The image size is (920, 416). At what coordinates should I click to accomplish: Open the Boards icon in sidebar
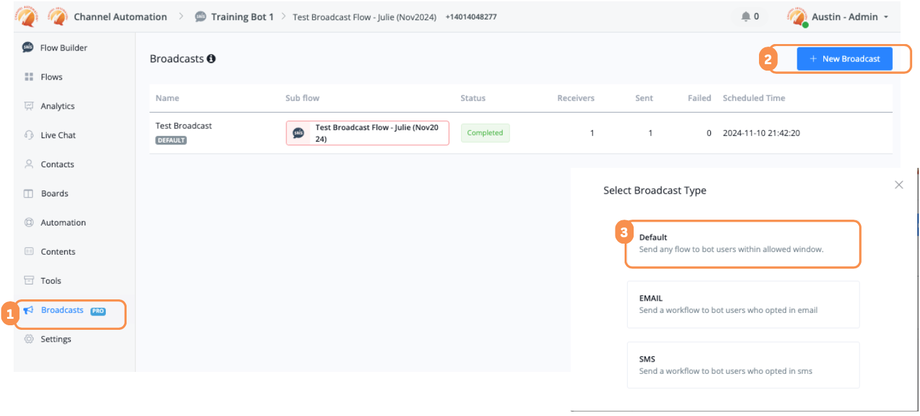(28, 193)
